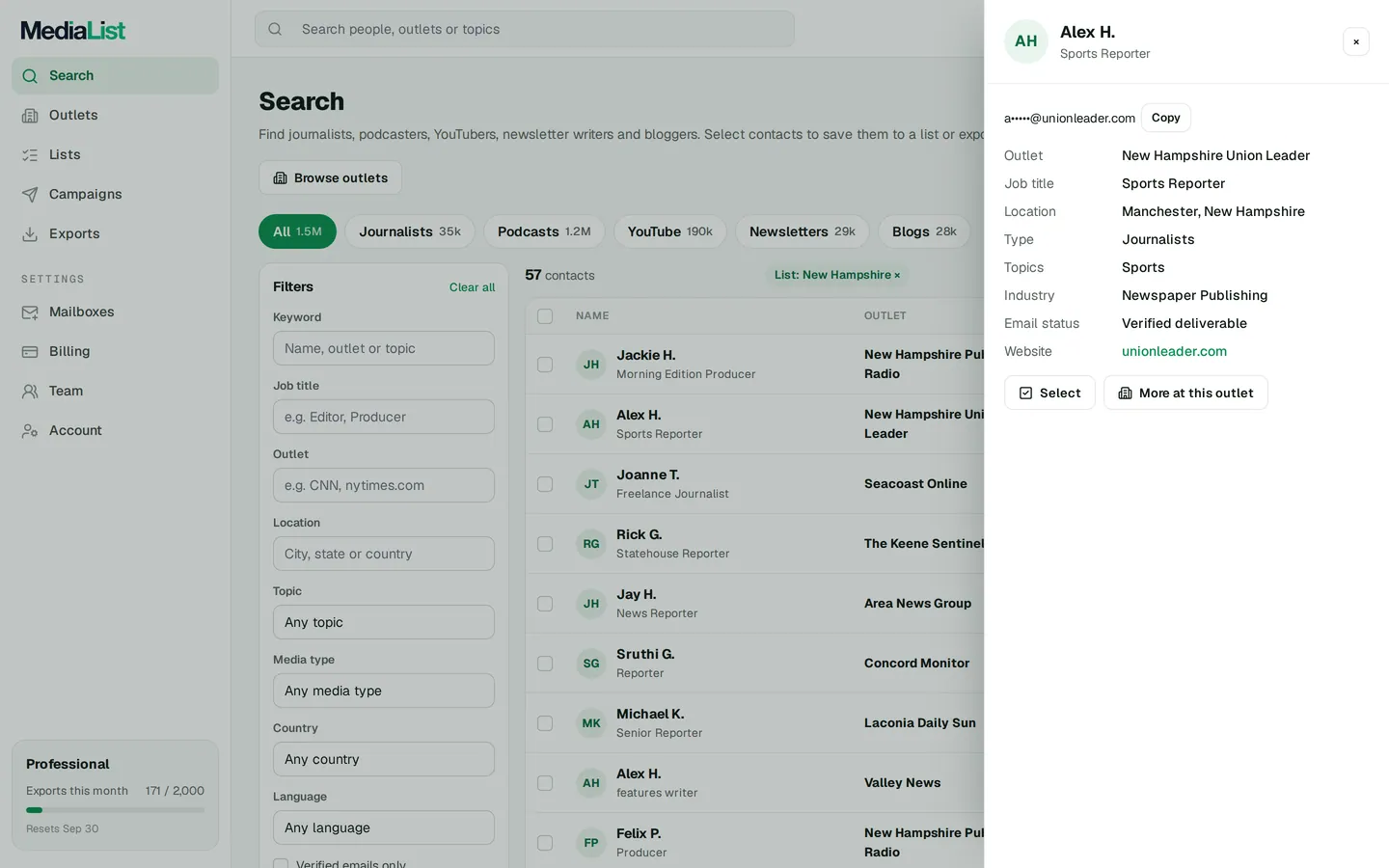
Task: Click the MK avatar for Michael K.
Action: pos(591,723)
